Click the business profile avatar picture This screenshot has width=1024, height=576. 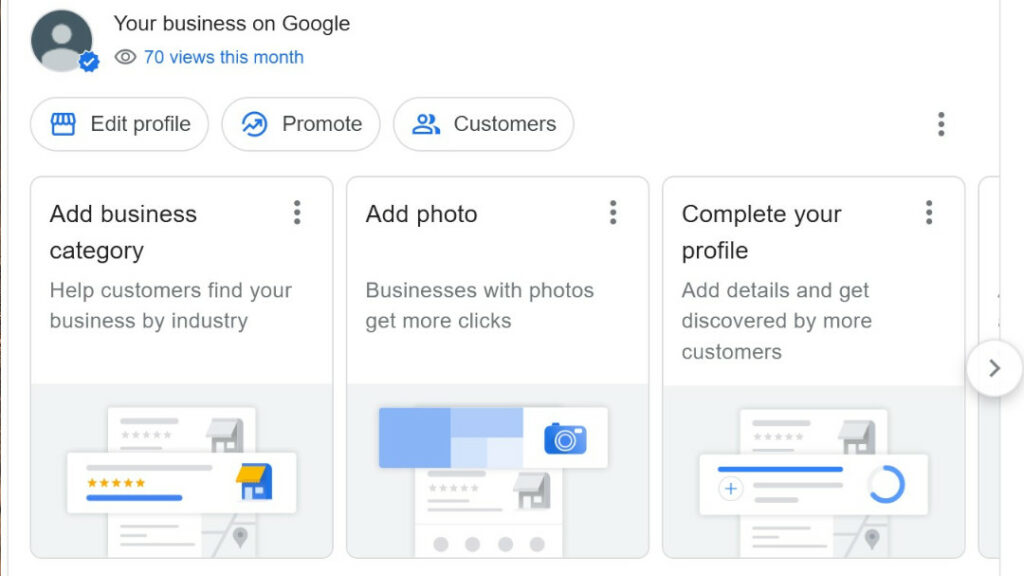coord(61,40)
